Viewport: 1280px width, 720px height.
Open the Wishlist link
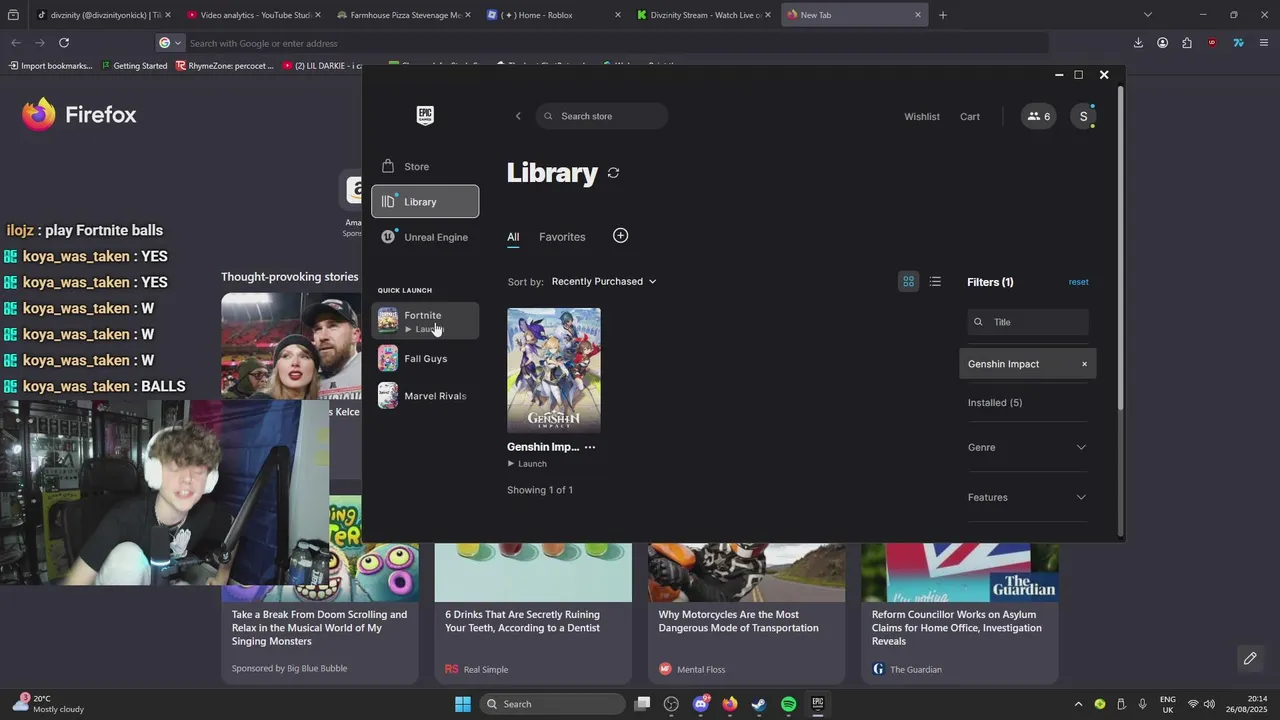pos(922,117)
